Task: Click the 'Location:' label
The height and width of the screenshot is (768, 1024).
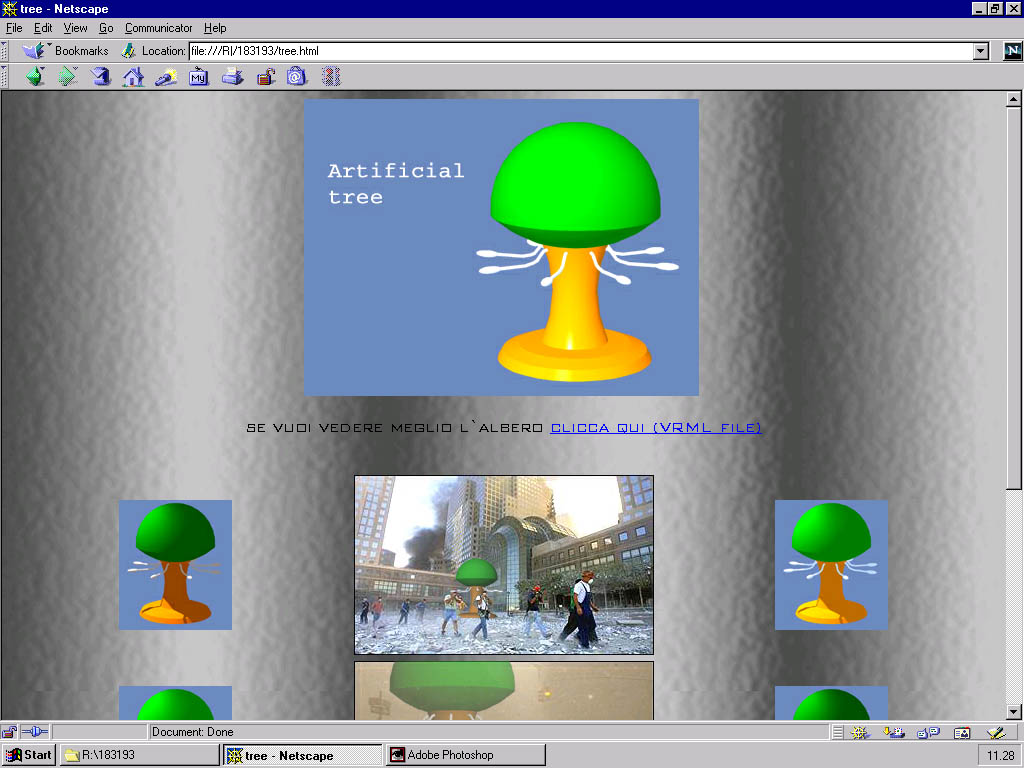Action: coord(163,50)
